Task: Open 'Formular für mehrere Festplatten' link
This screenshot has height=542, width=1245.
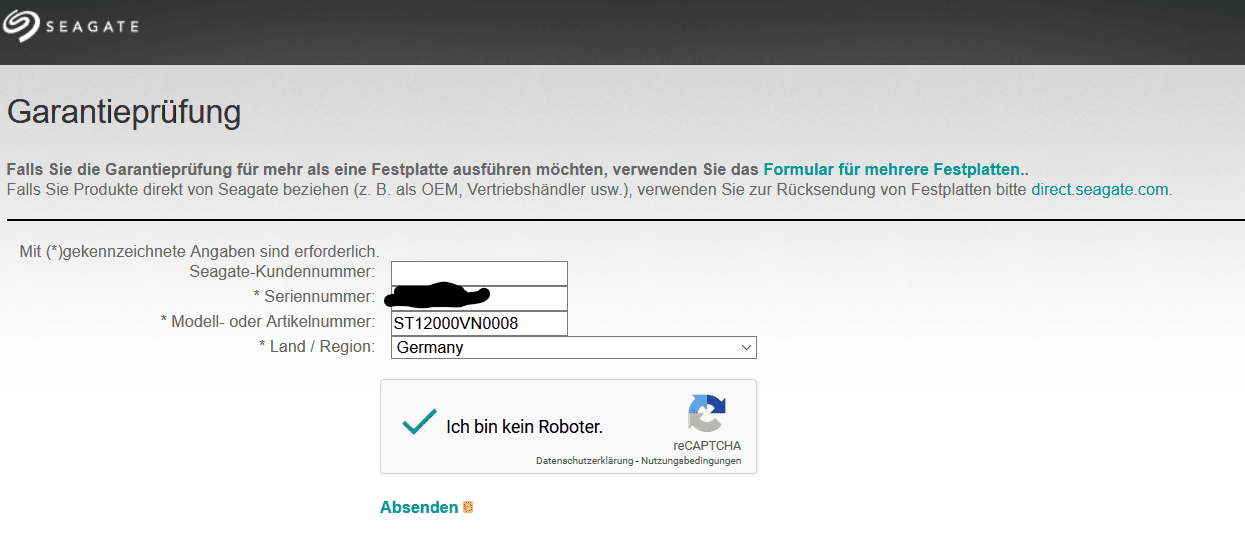Action: pos(892,169)
